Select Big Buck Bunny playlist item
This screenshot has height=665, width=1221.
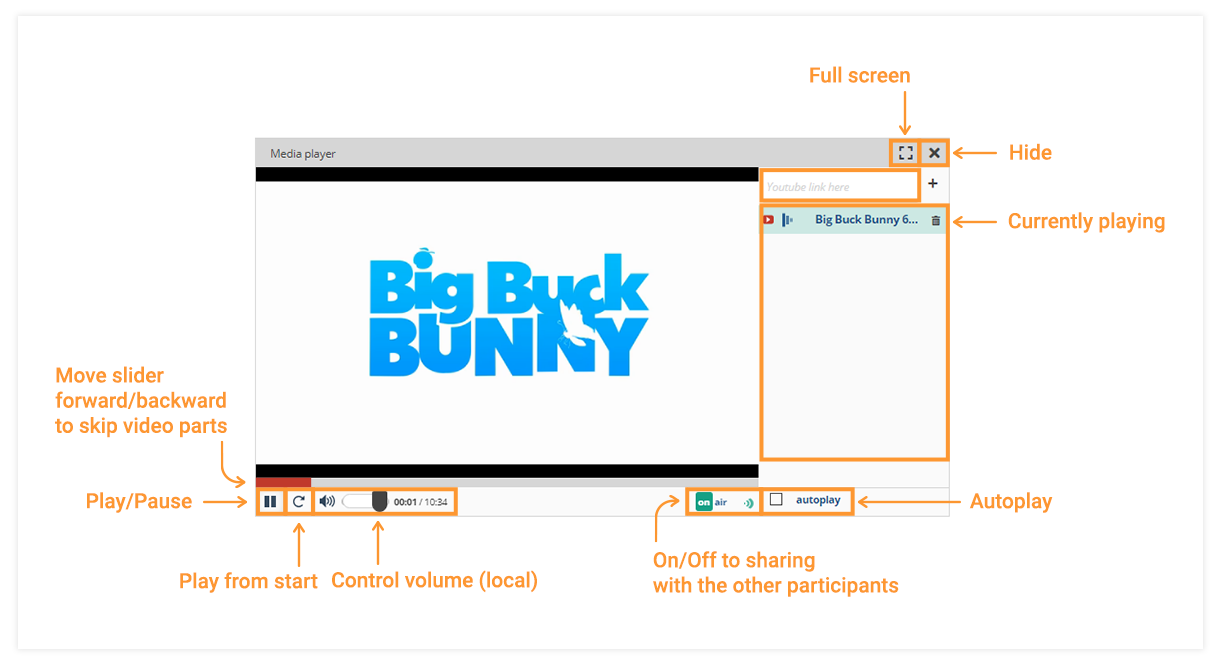[x=853, y=220]
